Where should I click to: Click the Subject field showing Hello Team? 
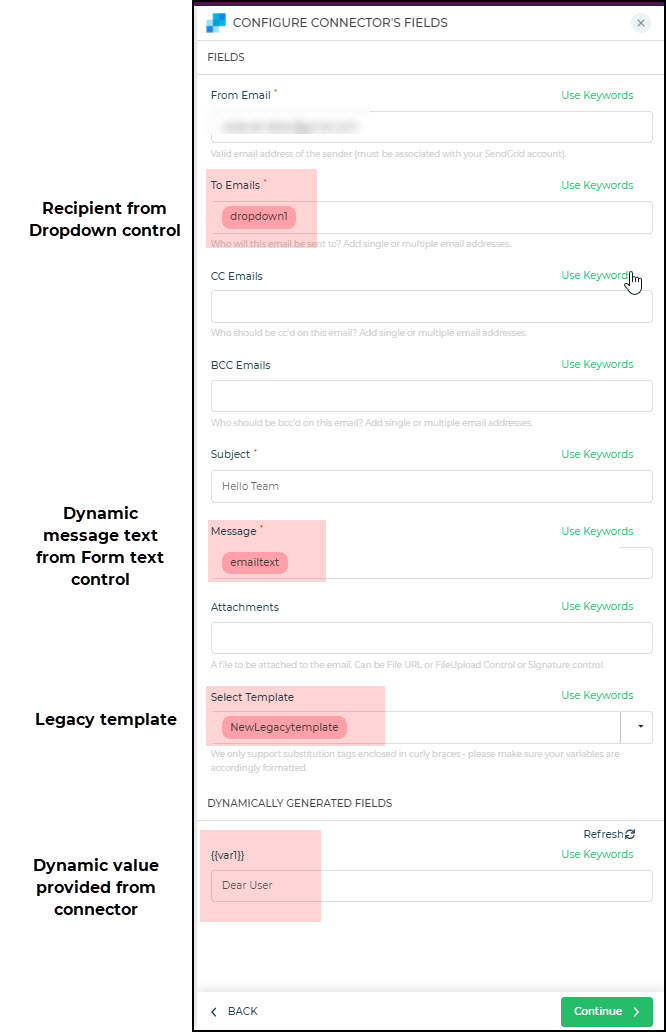pyautogui.click(x=430, y=486)
